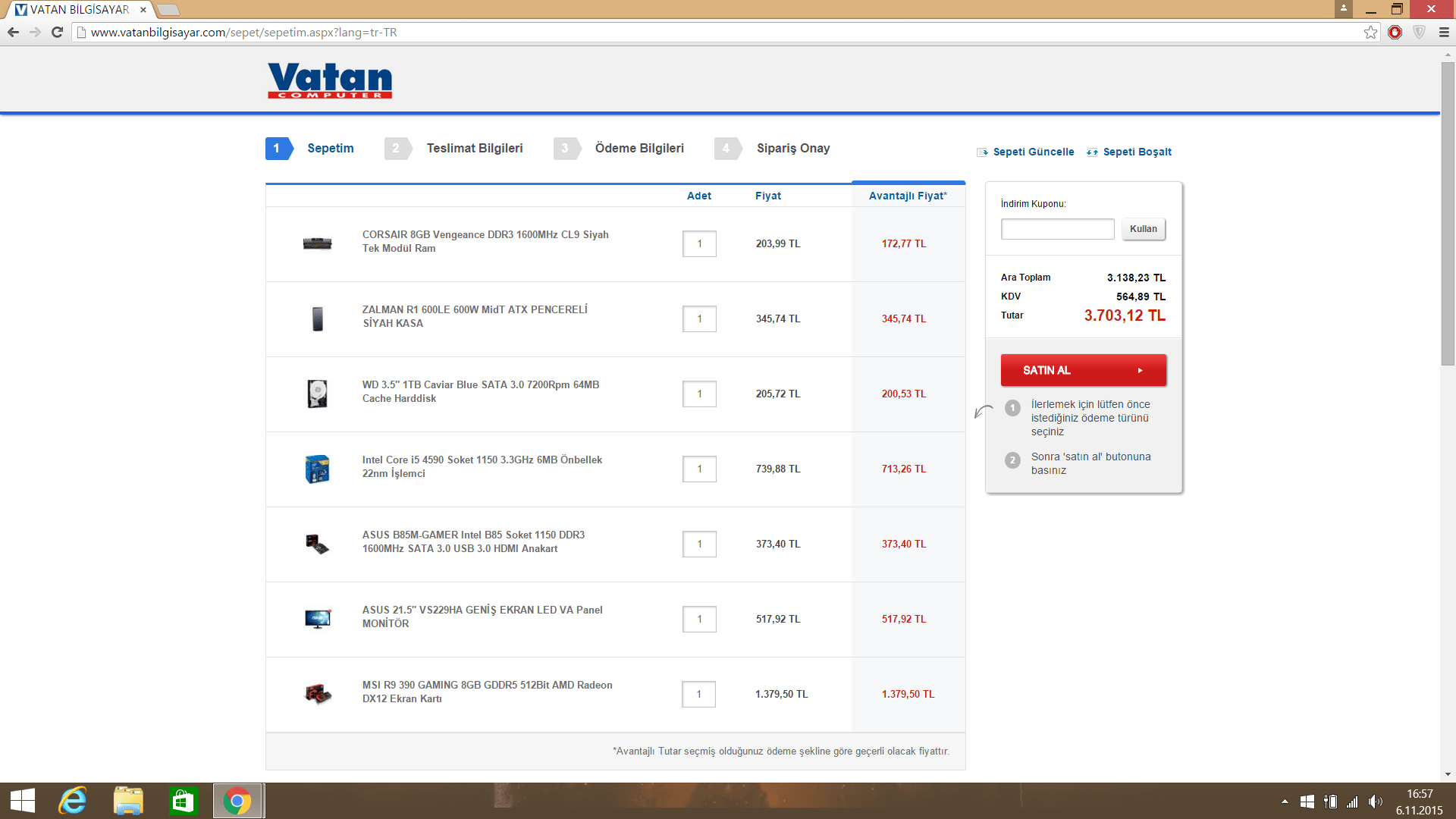Launch Internet Explorer from the taskbar
The height and width of the screenshot is (819, 1456).
(x=73, y=801)
